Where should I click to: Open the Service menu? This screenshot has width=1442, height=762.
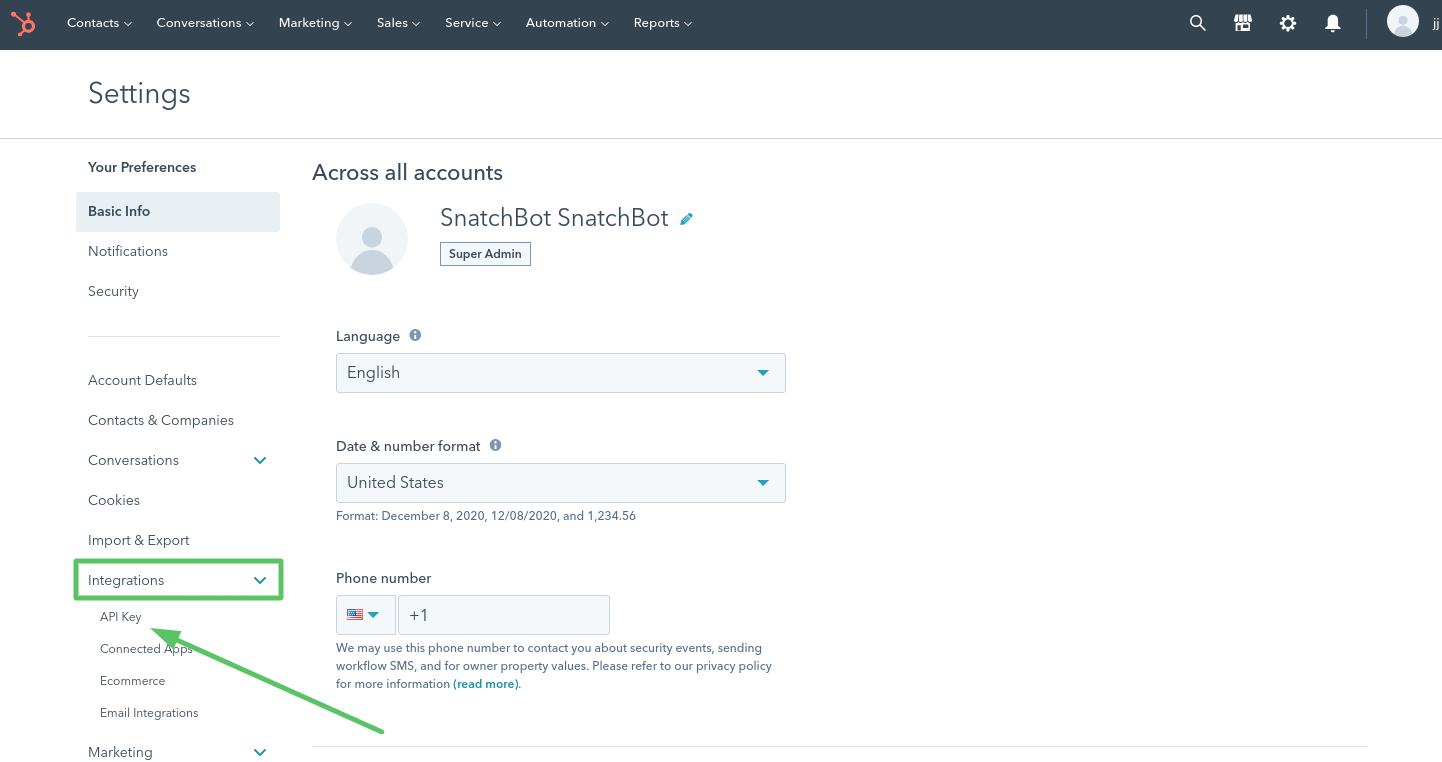point(473,23)
